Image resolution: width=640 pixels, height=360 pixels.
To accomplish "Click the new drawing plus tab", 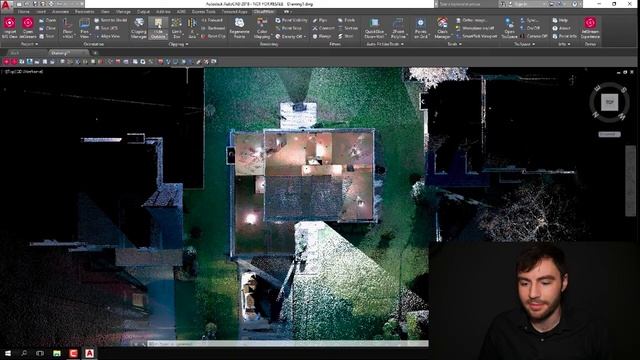I will click(95, 53).
